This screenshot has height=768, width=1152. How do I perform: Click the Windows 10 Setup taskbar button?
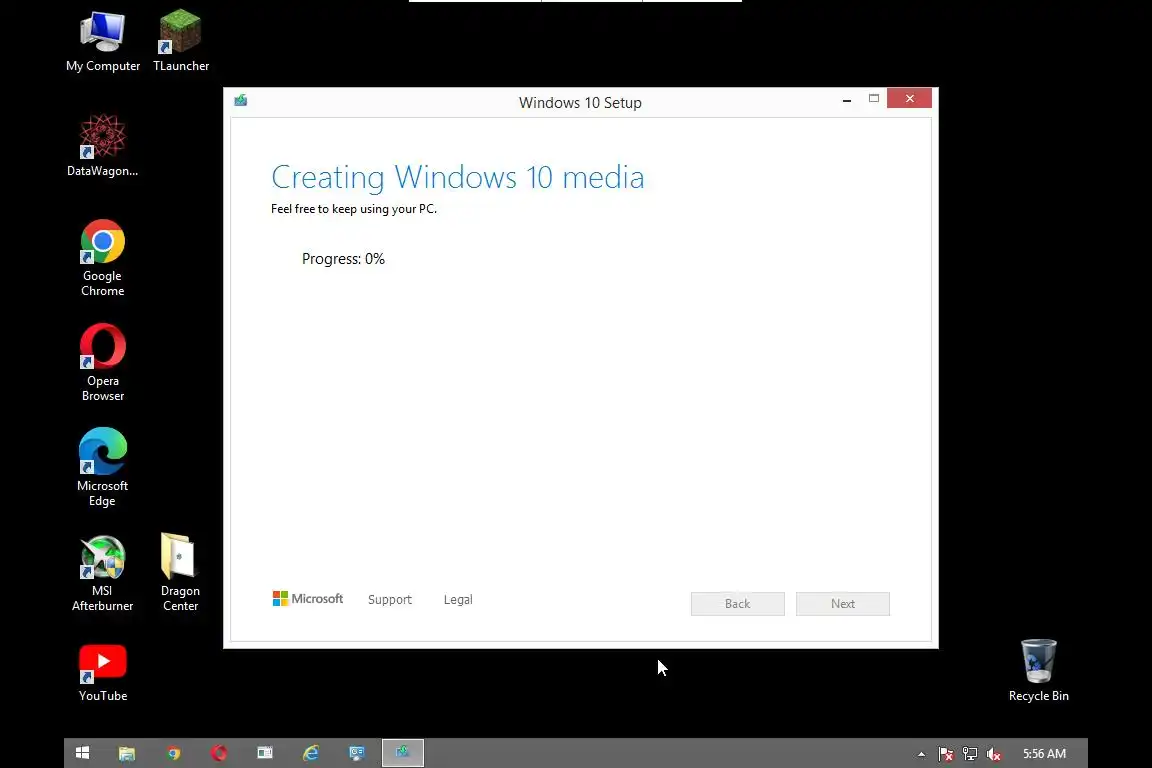[403, 753]
